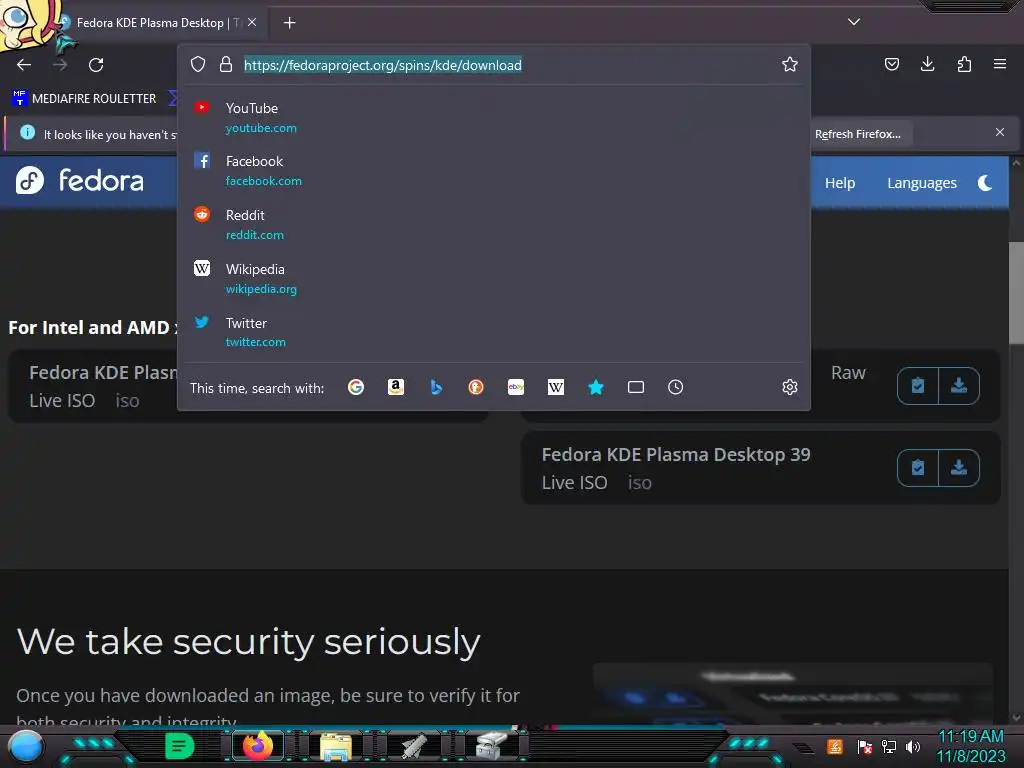Click the forward navigation arrow
This screenshot has width=1024, height=768.
click(x=60, y=65)
